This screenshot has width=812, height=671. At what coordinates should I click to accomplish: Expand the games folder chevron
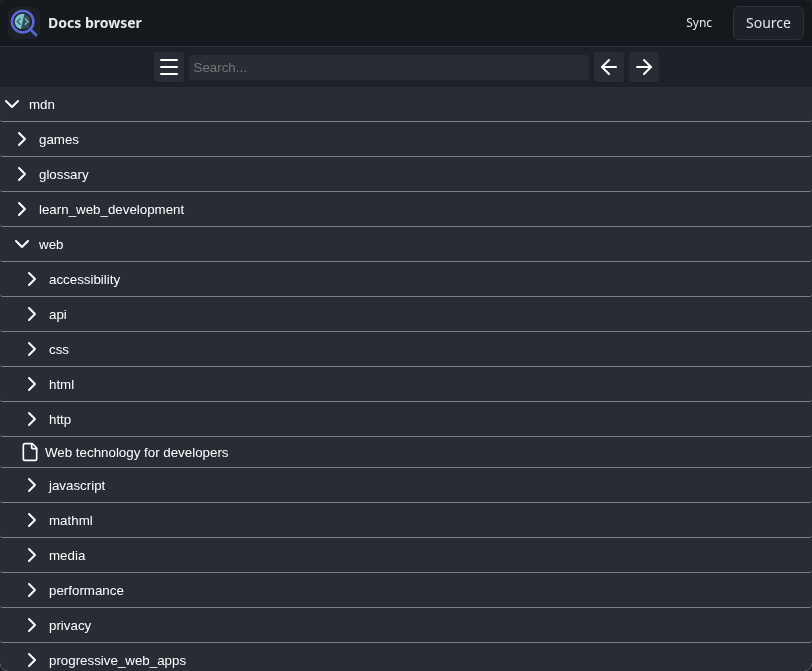tap(22, 139)
